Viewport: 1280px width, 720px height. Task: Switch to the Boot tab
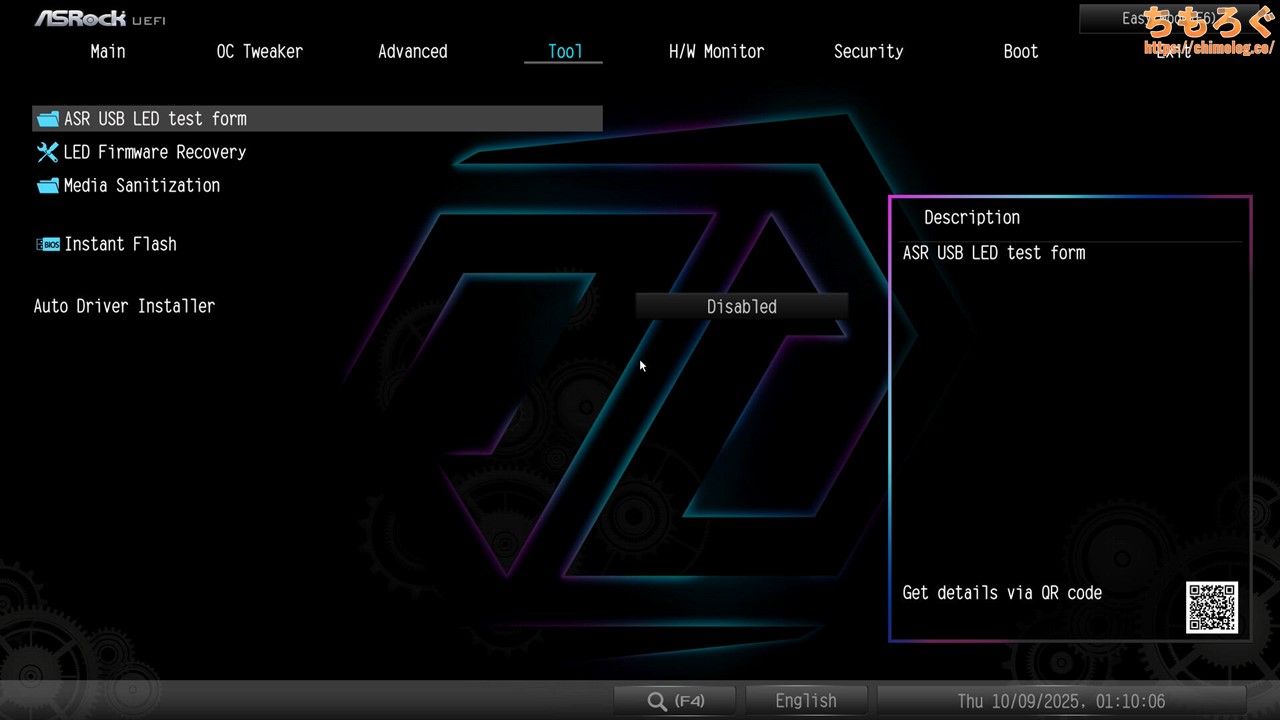(1020, 52)
